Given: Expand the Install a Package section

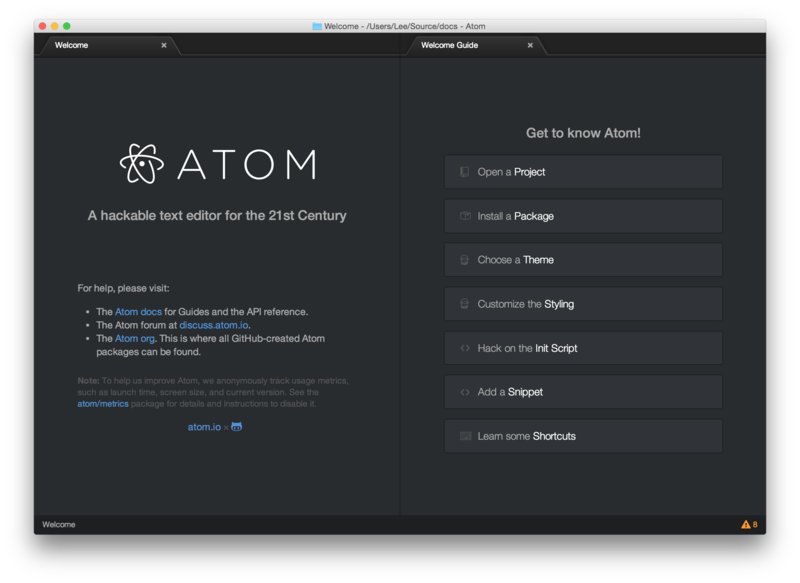Looking at the screenshot, I should point(583,216).
